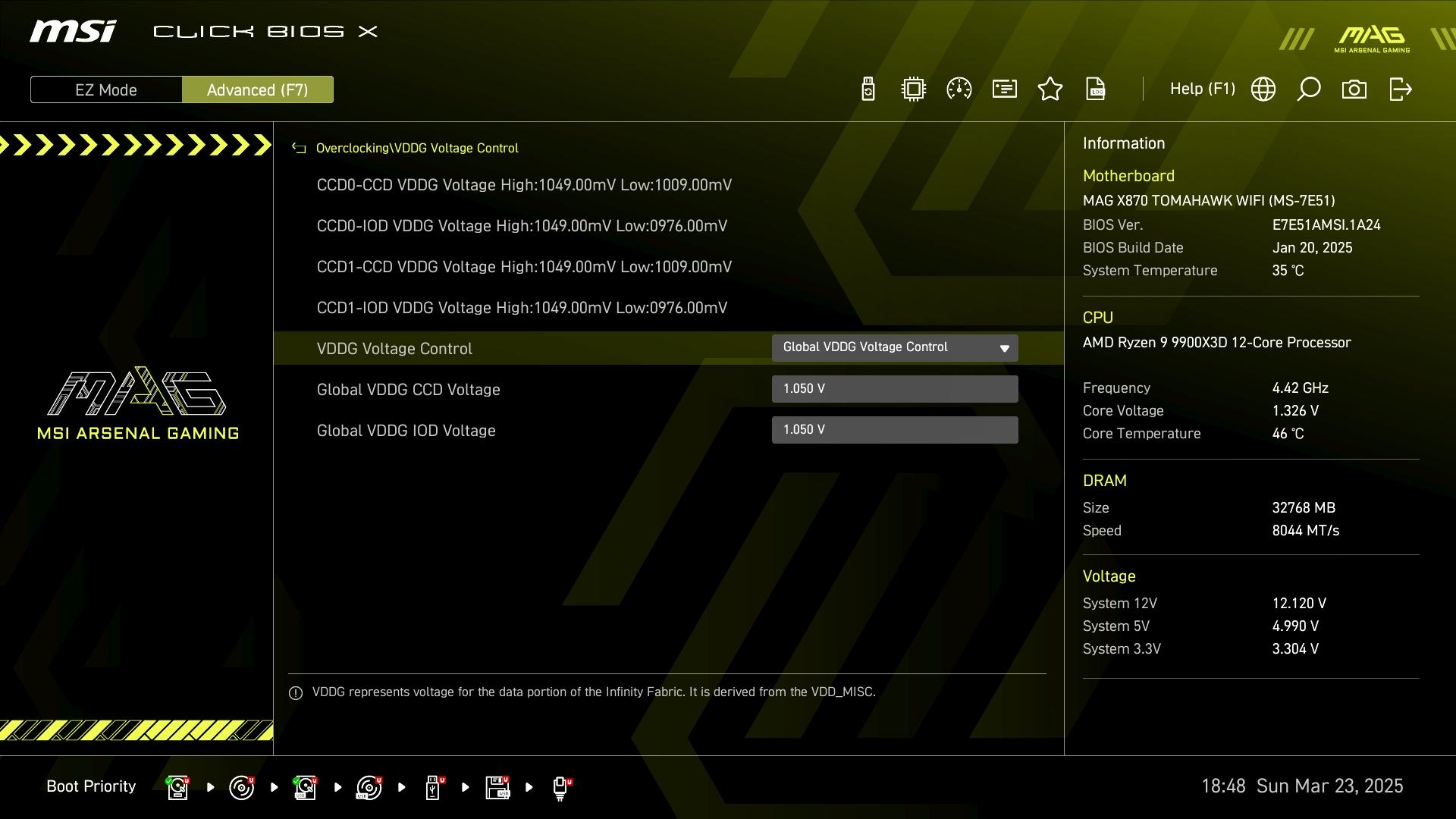Screen dimensions: 1456x819
Task: Go back via Overclocking breadcrumb arrow
Action: 299,149
